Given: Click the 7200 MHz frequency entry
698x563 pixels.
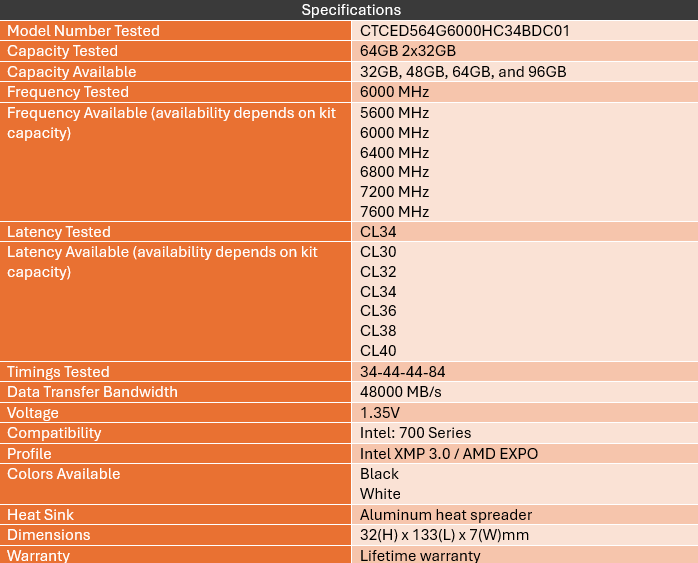Looking at the screenshot, I should click(x=394, y=192).
